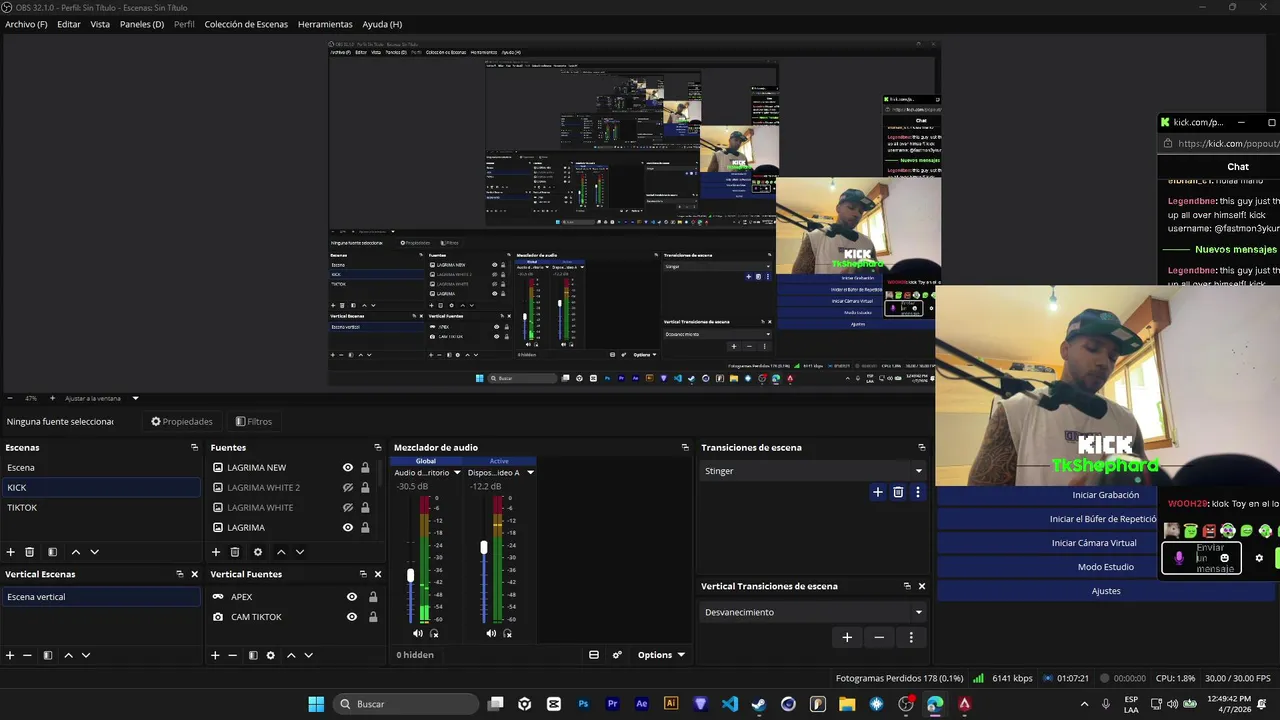Switch mixer to Active tab
Image resolution: width=1280 pixels, height=720 pixels.
pyautogui.click(x=499, y=461)
